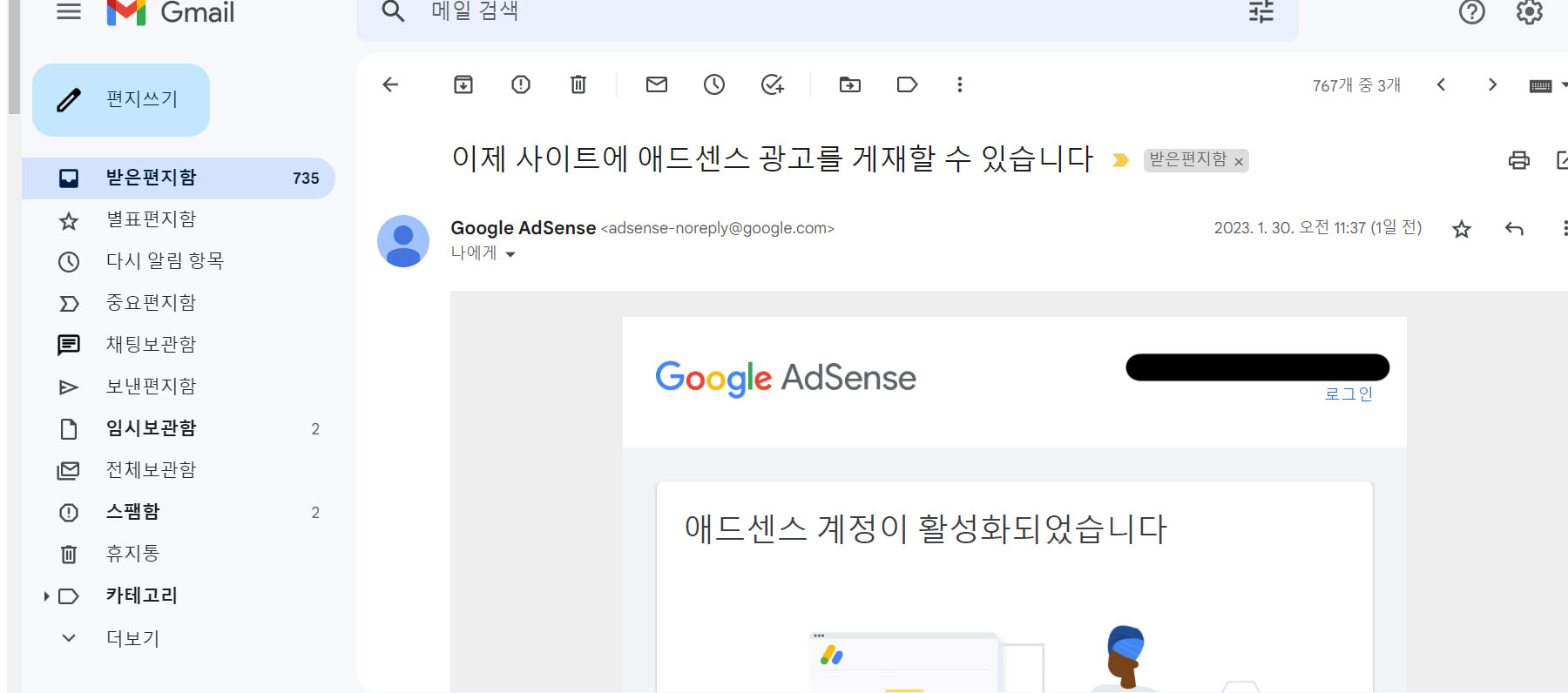1568x693 pixels.
Task: Report this email as spam
Action: [x=521, y=84]
